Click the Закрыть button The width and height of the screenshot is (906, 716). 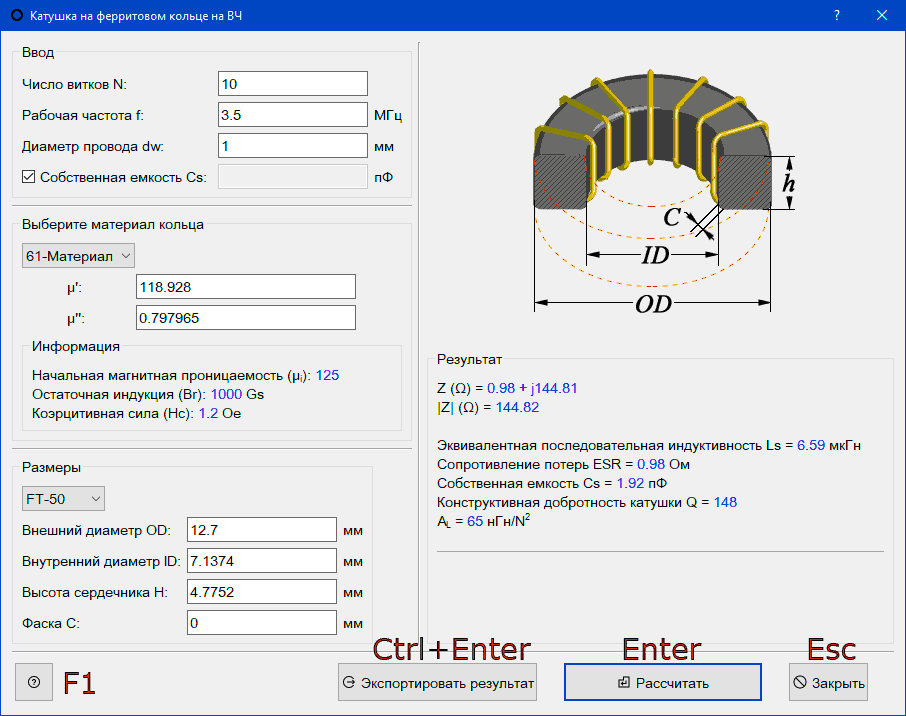click(828, 682)
